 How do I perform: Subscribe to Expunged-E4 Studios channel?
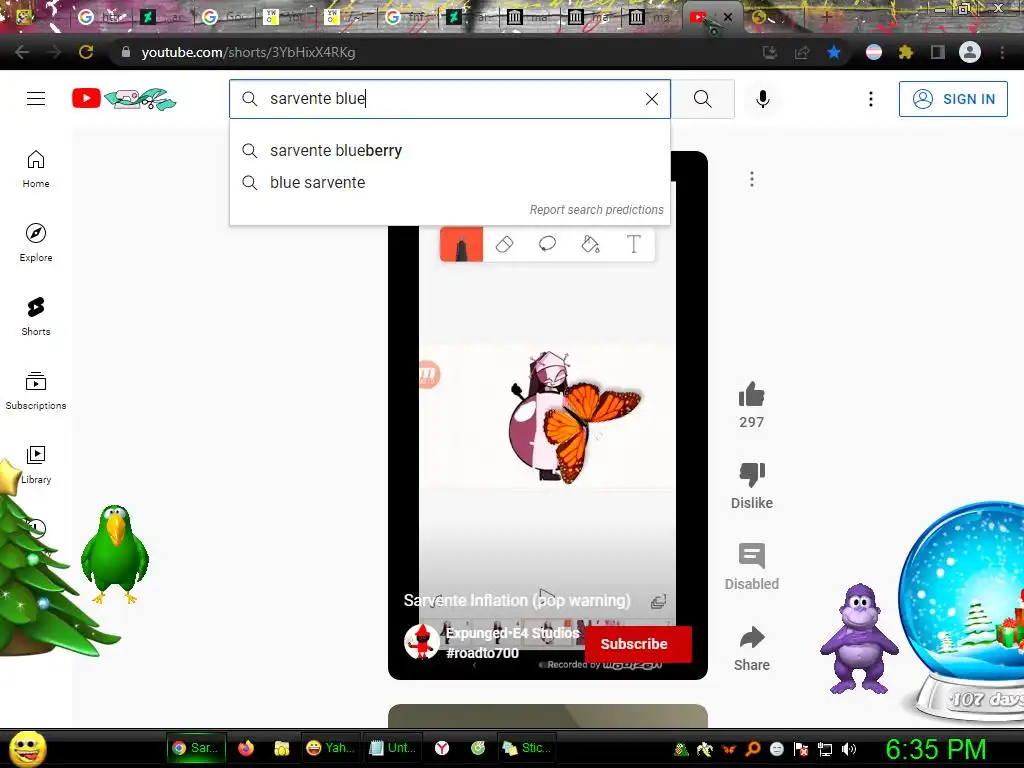coord(637,644)
